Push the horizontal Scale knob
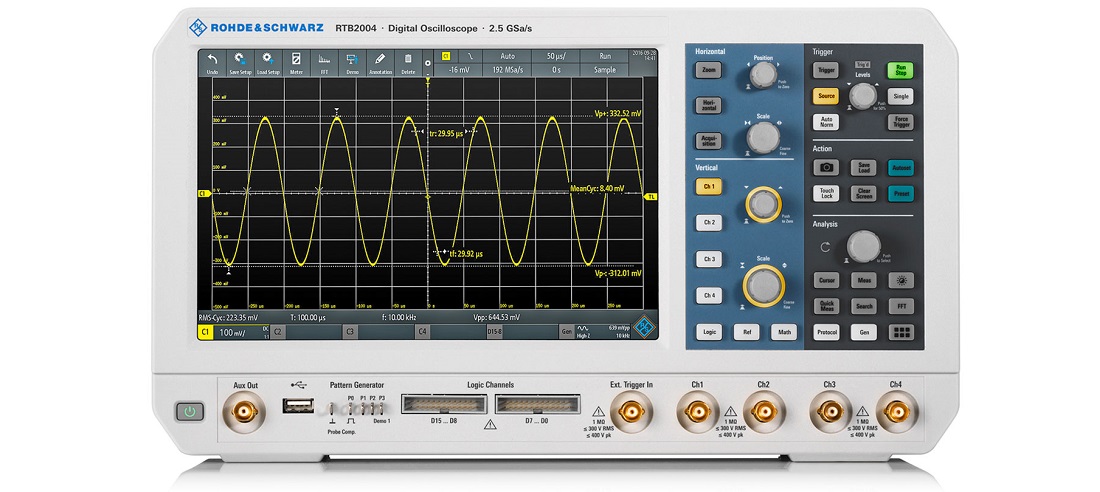Screen dimensions: 1100x492 [763, 138]
